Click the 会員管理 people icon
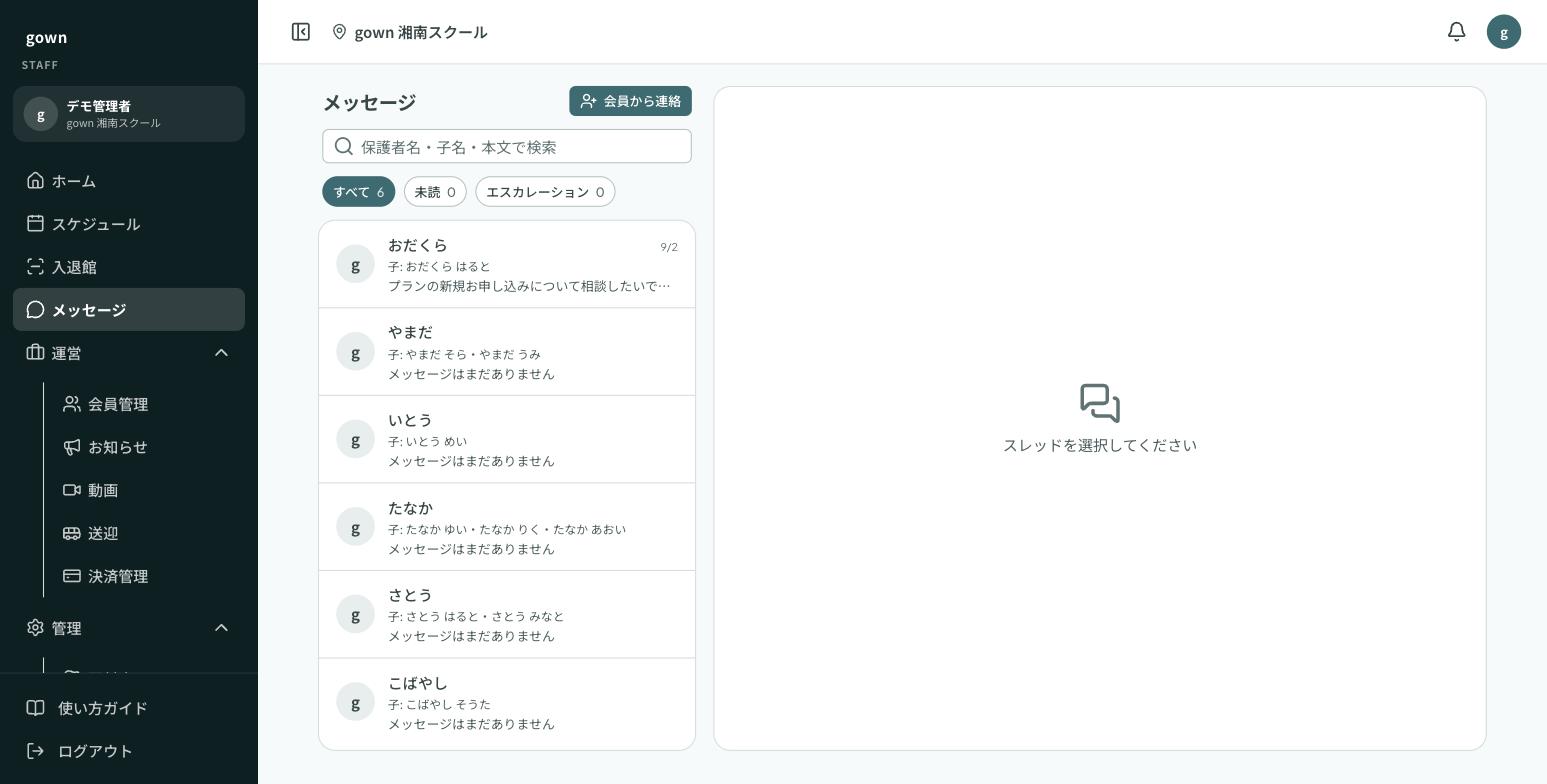This screenshot has width=1547, height=784. coord(72,404)
